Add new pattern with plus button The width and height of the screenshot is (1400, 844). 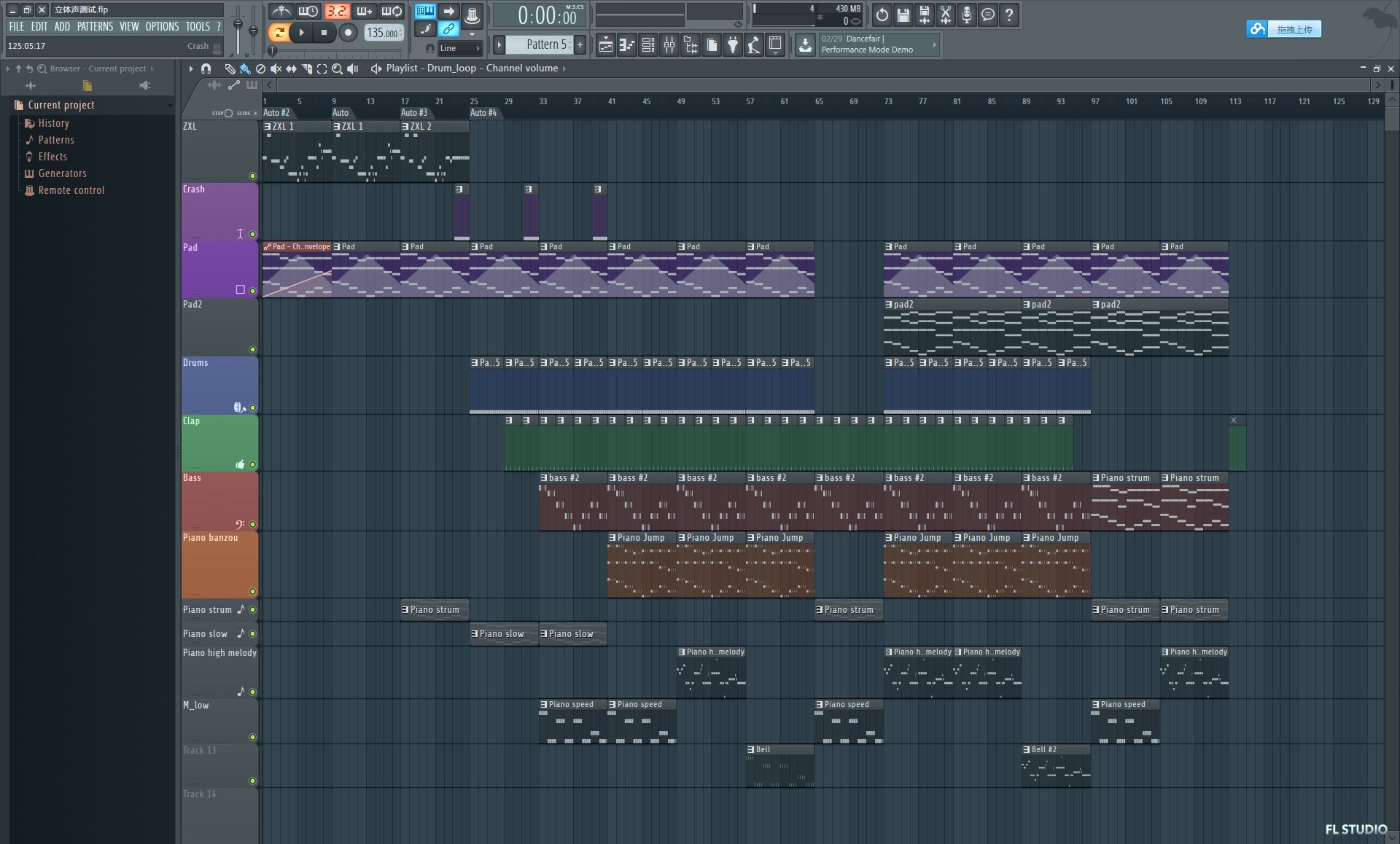(x=580, y=44)
